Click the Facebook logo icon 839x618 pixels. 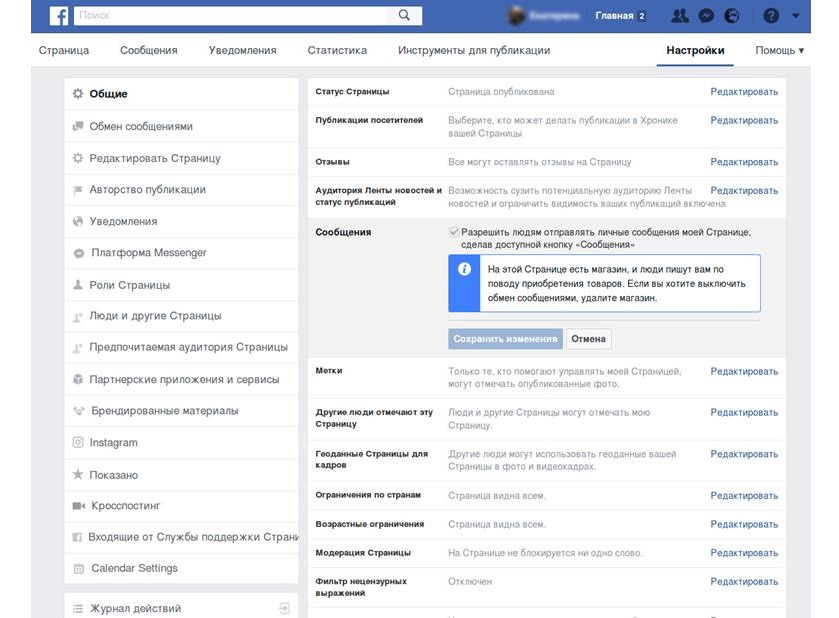[59, 15]
